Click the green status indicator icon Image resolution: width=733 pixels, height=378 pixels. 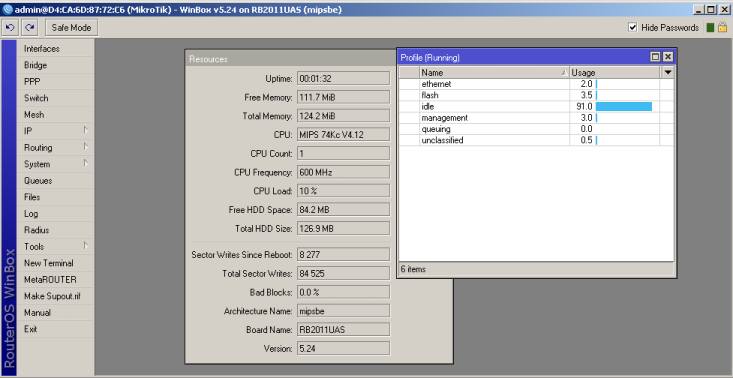[710, 28]
